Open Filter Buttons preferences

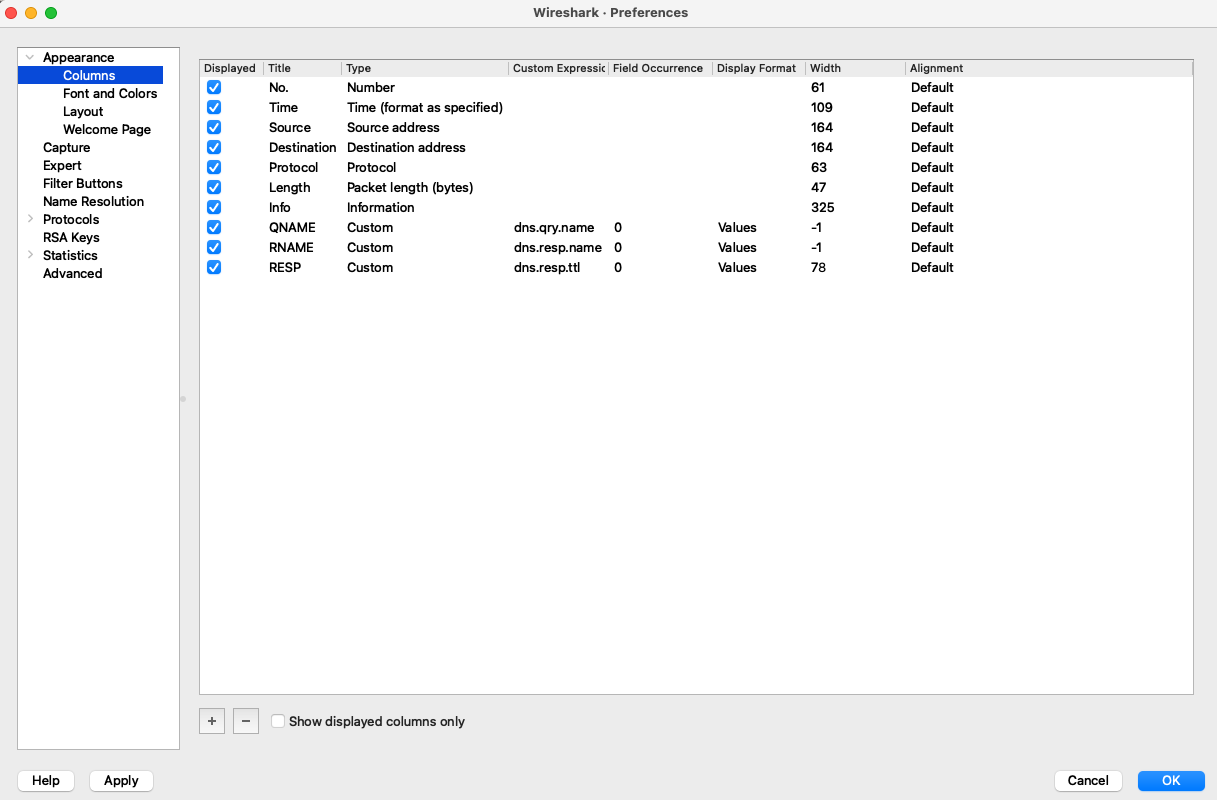coord(83,183)
